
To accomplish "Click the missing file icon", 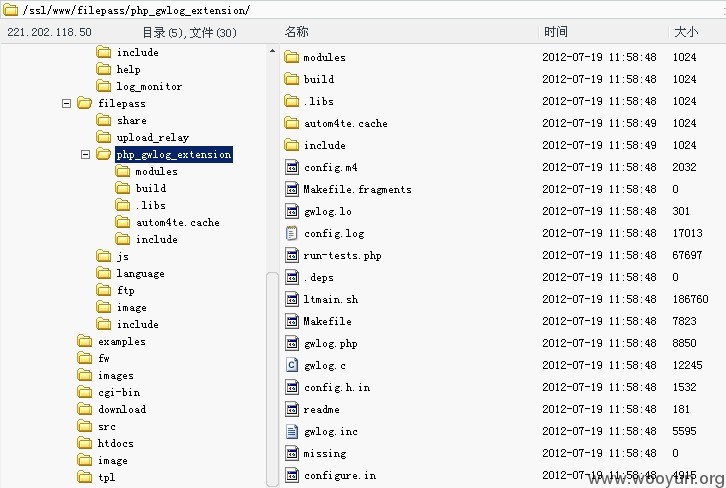I will point(292,453).
